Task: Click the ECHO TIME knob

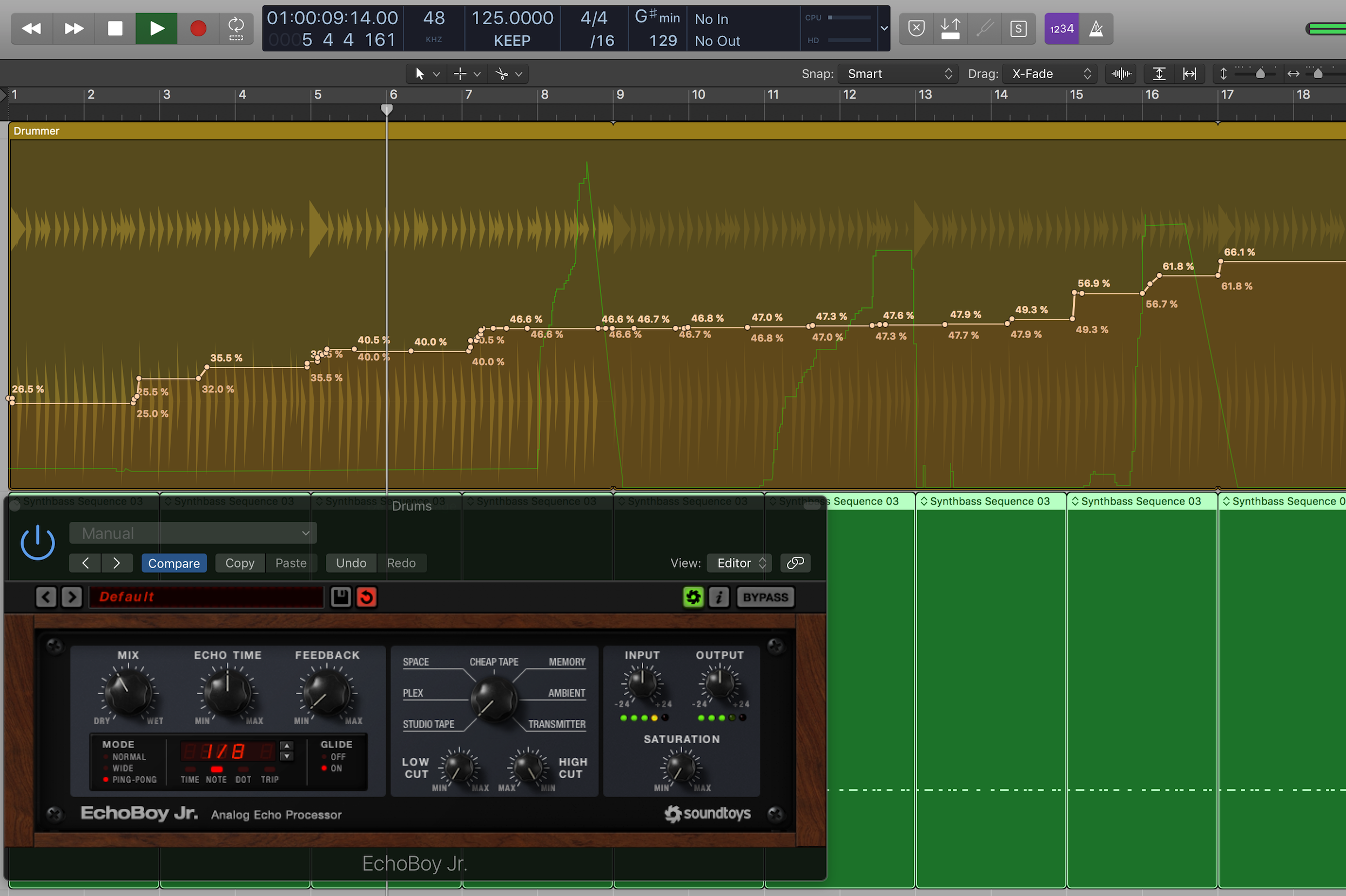Action: click(x=227, y=692)
